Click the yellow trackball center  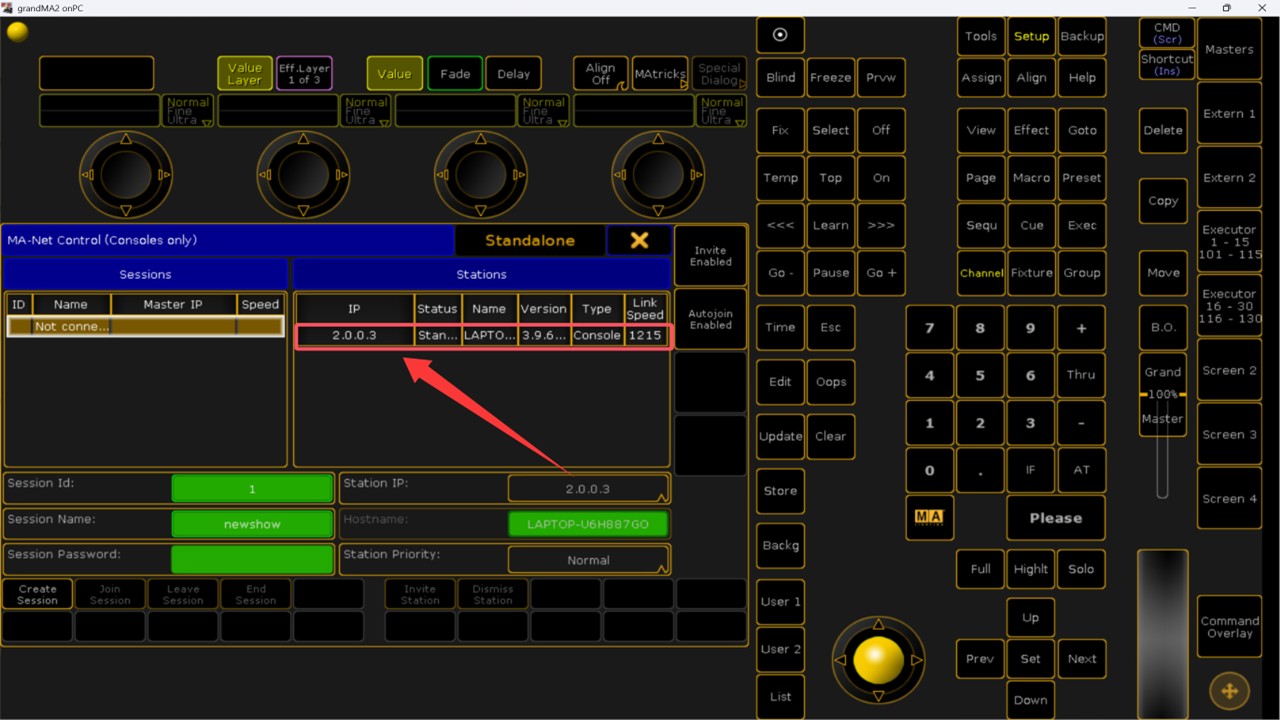(x=879, y=660)
